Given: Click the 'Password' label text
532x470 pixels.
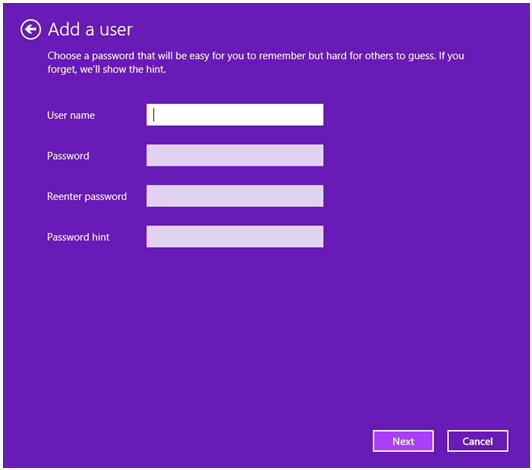Looking at the screenshot, I should tap(68, 156).
